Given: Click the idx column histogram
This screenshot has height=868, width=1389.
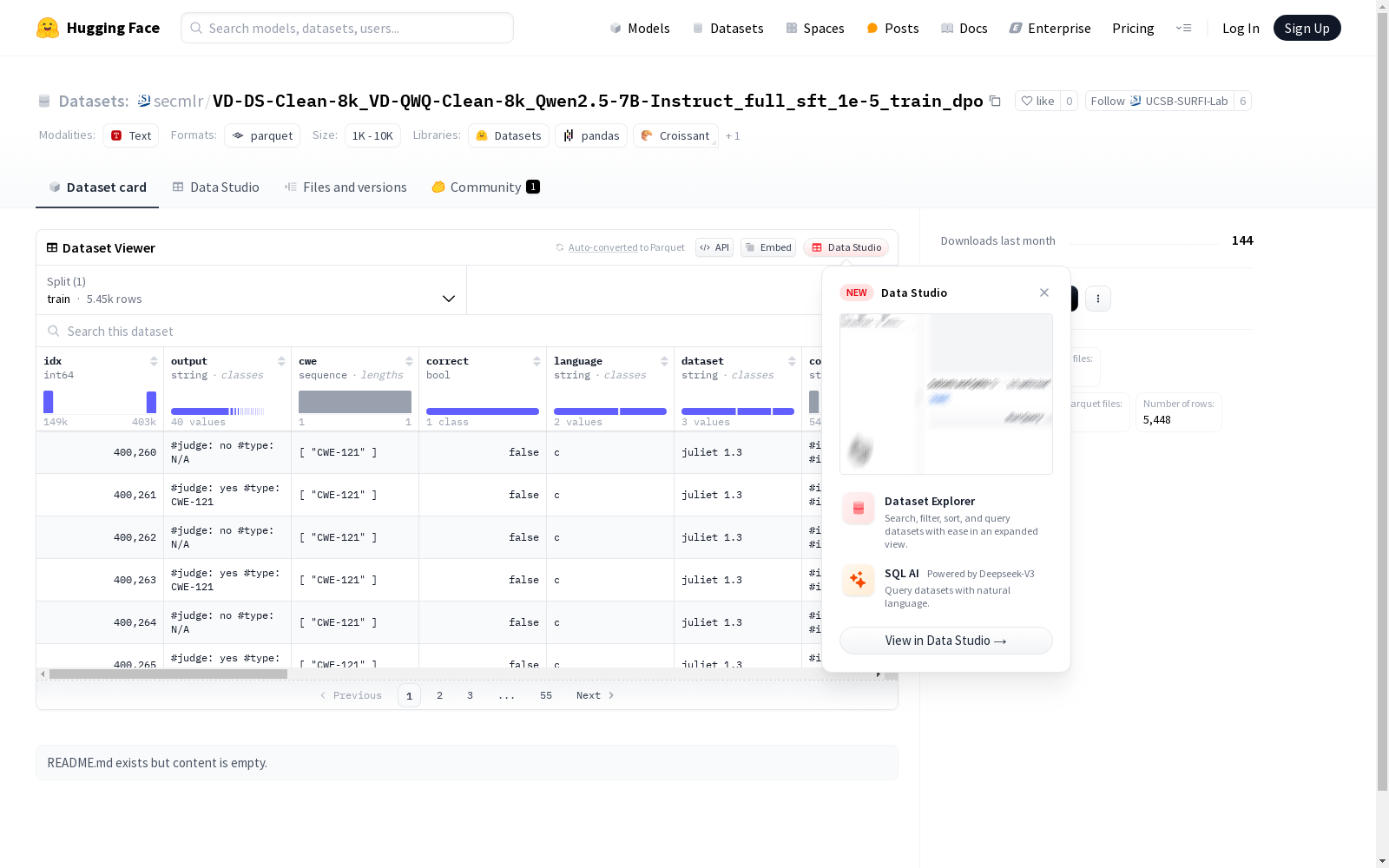Looking at the screenshot, I should pos(100,402).
